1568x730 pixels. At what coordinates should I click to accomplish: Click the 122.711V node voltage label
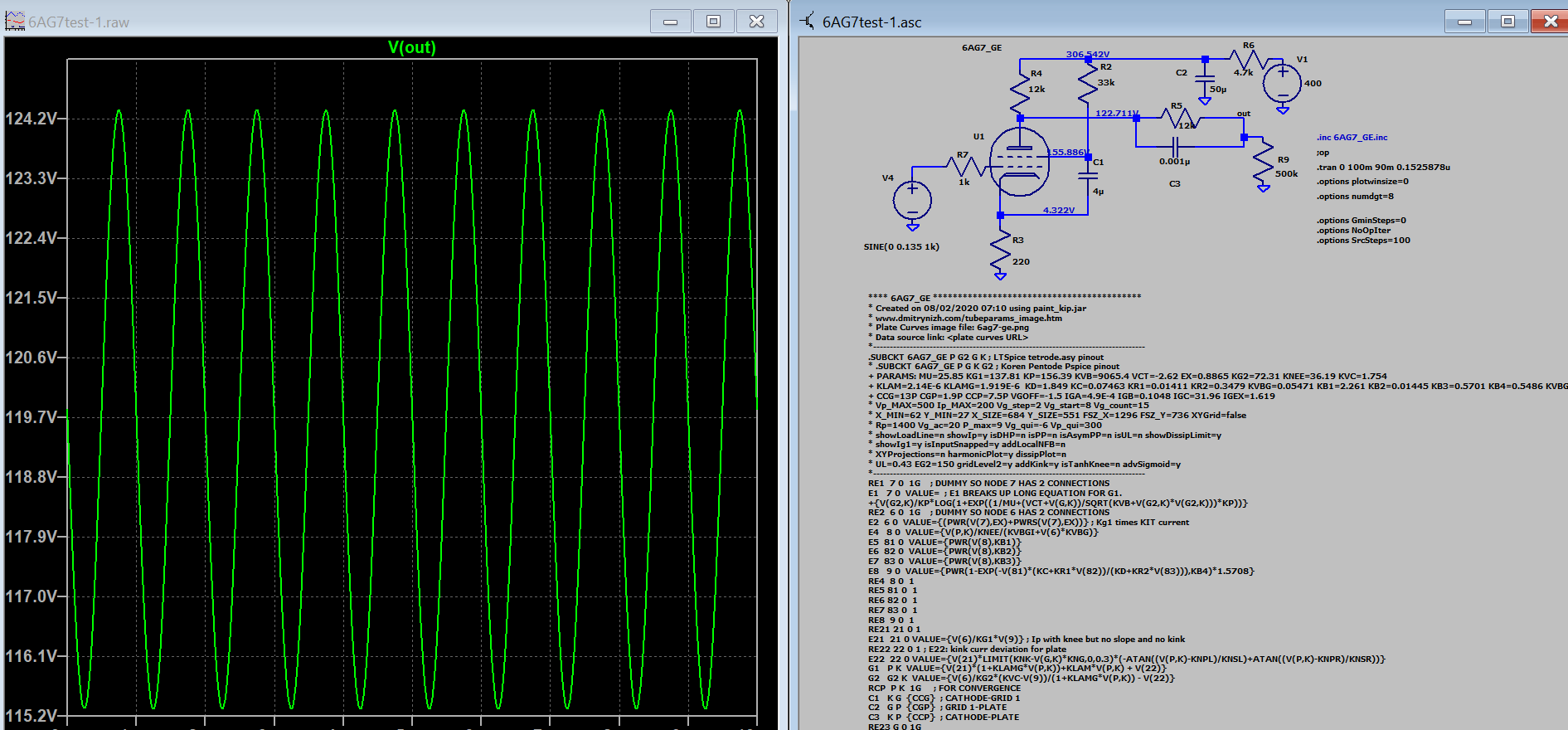click(x=1117, y=114)
